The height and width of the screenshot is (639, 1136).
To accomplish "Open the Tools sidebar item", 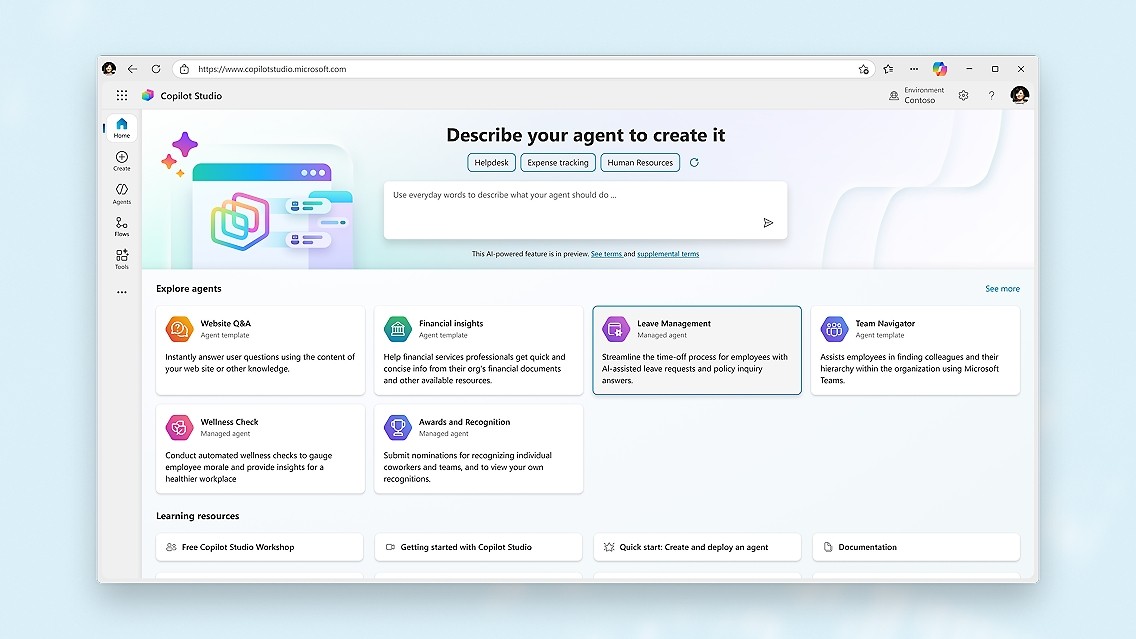I will tap(122, 259).
